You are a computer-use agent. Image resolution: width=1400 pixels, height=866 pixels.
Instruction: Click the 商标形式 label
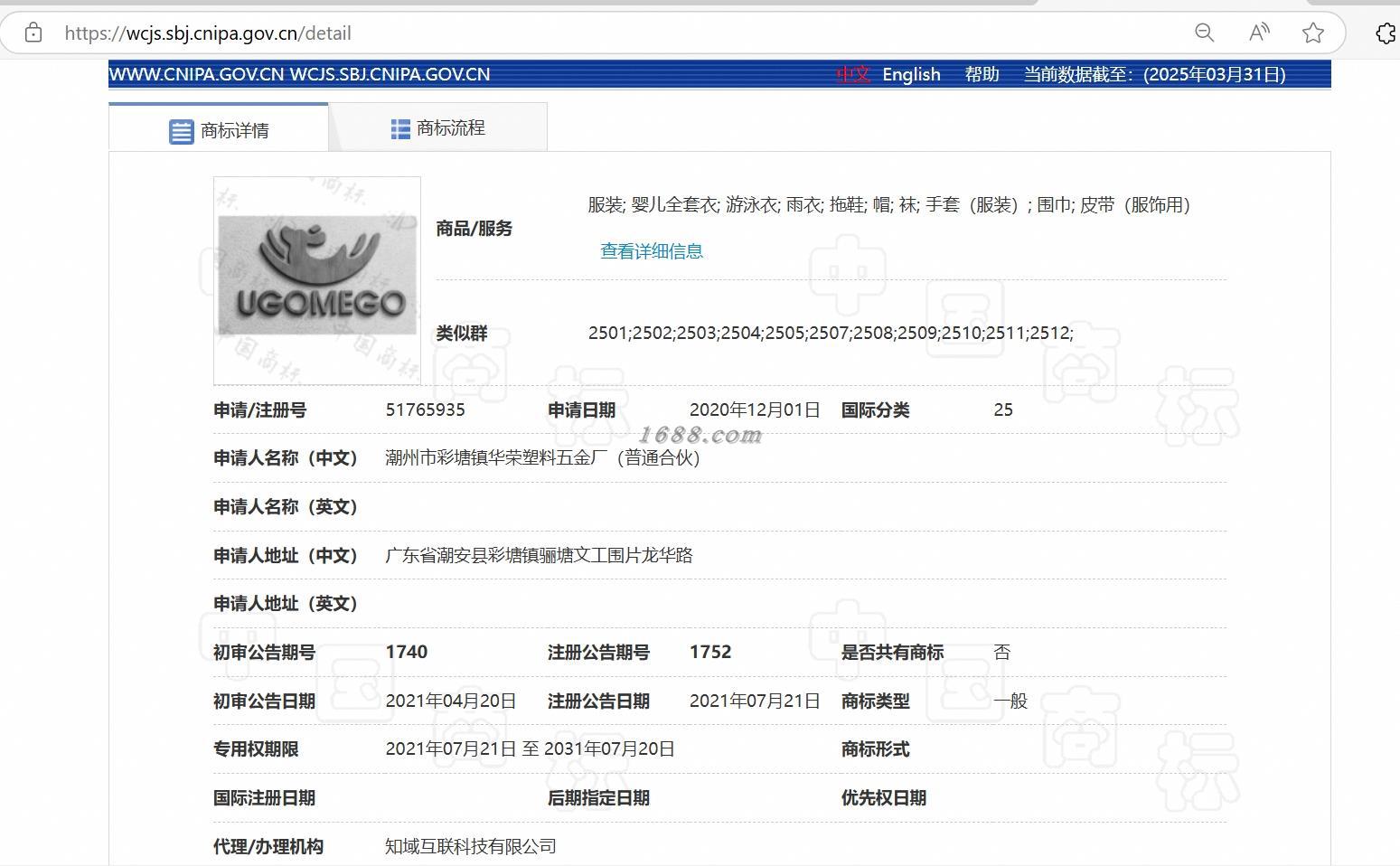coord(876,748)
